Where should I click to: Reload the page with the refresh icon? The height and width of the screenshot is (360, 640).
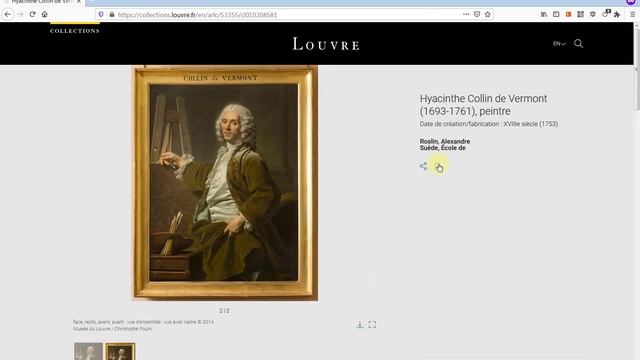pos(32,14)
